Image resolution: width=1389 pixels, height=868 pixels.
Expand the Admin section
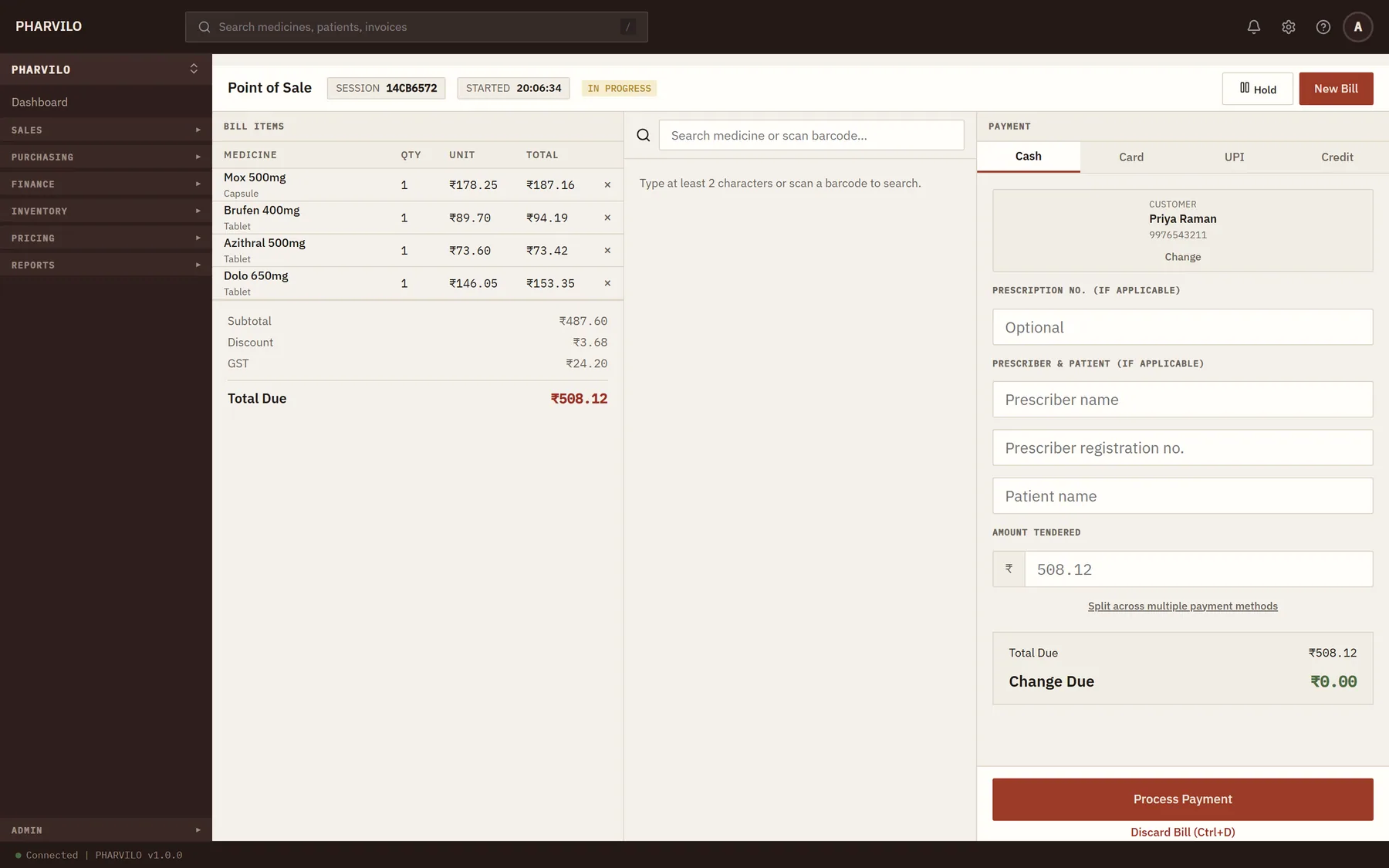click(x=106, y=830)
